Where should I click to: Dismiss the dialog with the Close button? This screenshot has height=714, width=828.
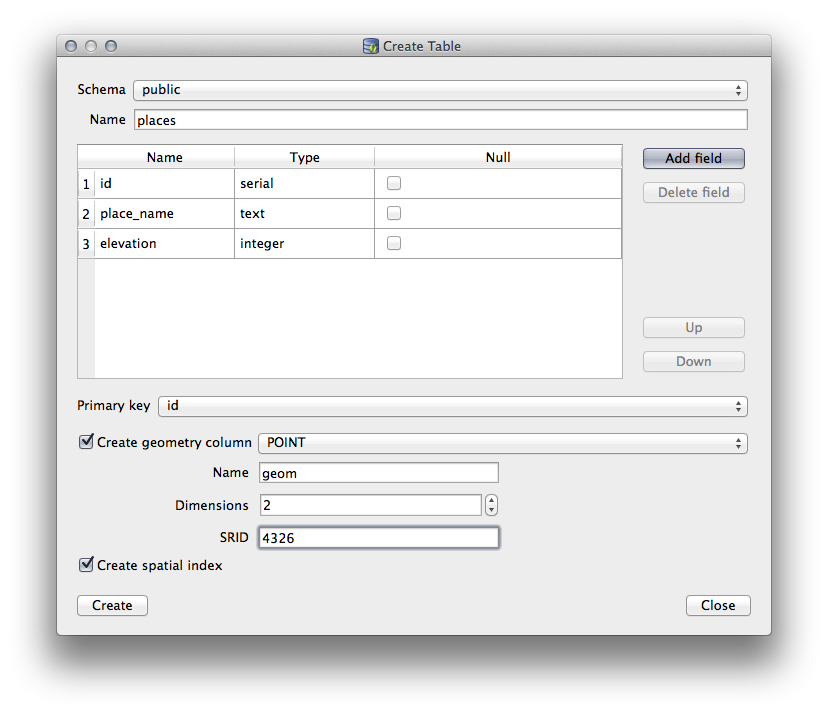(x=718, y=605)
